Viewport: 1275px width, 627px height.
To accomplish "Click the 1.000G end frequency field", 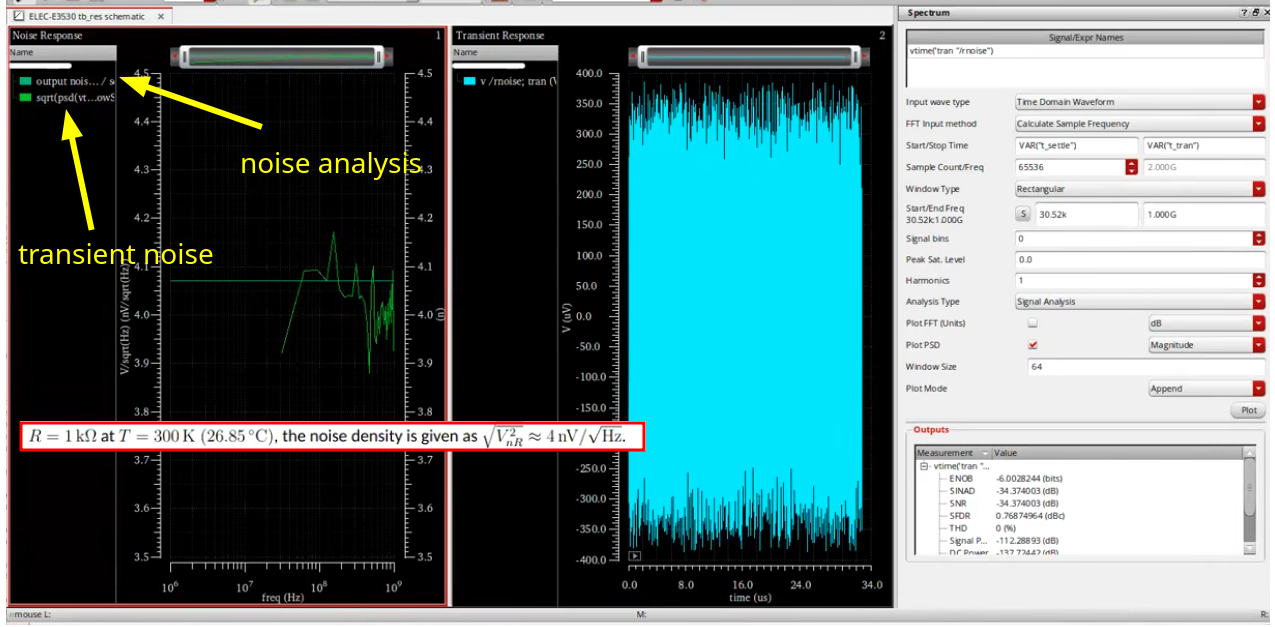I will (x=1204, y=213).
